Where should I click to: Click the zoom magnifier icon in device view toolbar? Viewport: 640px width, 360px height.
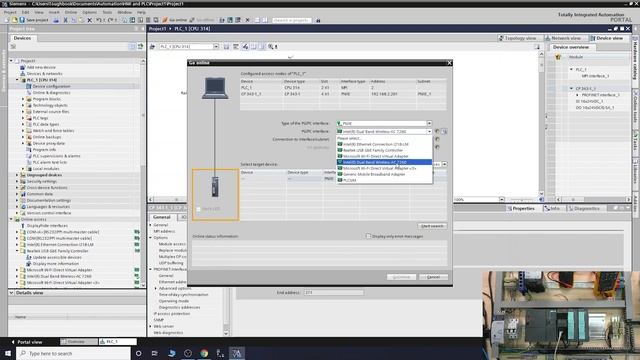click(x=271, y=47)
